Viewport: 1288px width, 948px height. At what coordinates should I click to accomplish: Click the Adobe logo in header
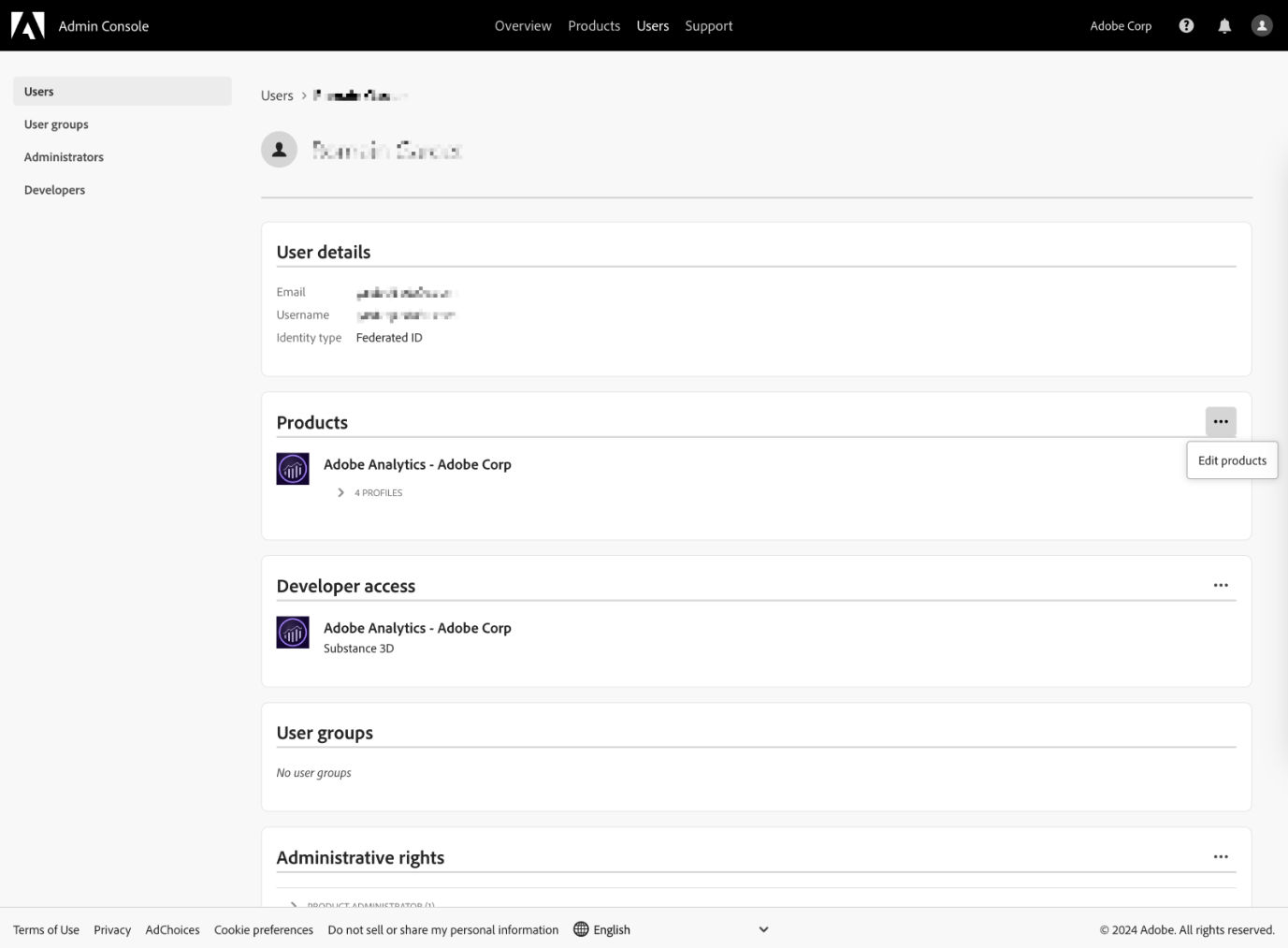click(27, 25)
